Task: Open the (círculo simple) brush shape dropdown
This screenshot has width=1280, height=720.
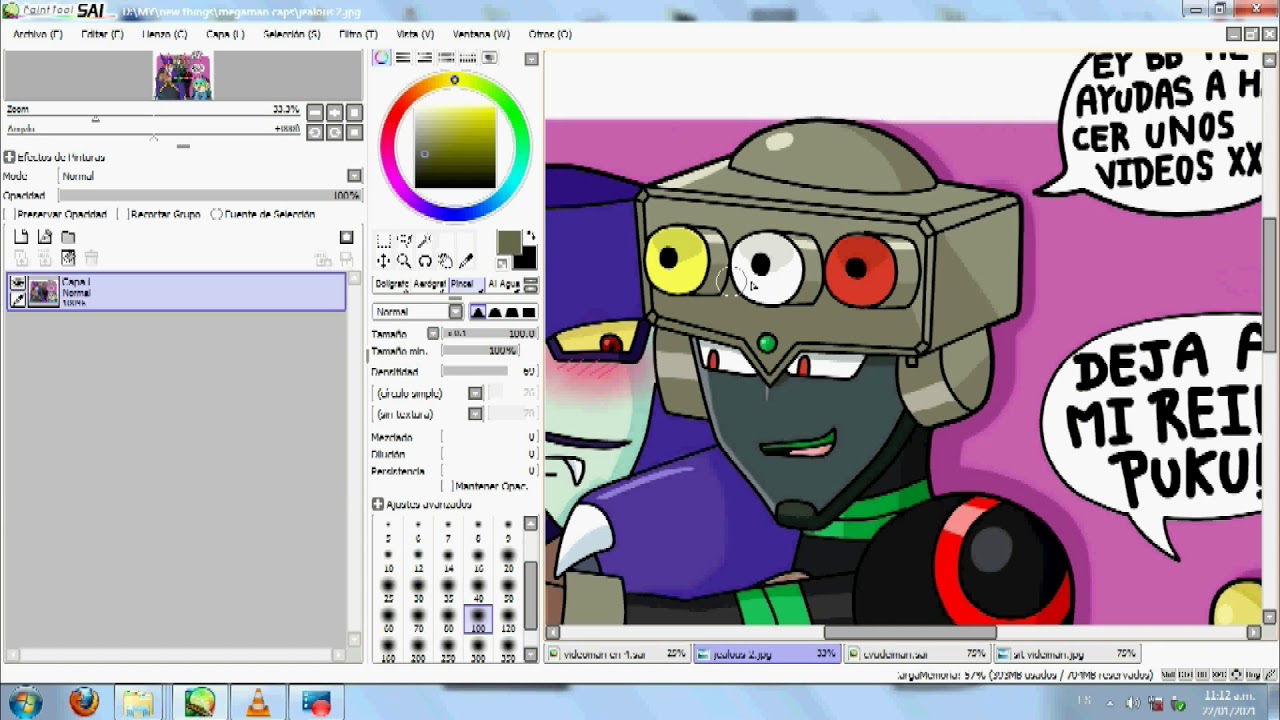Action: click(x=475, y=393)
